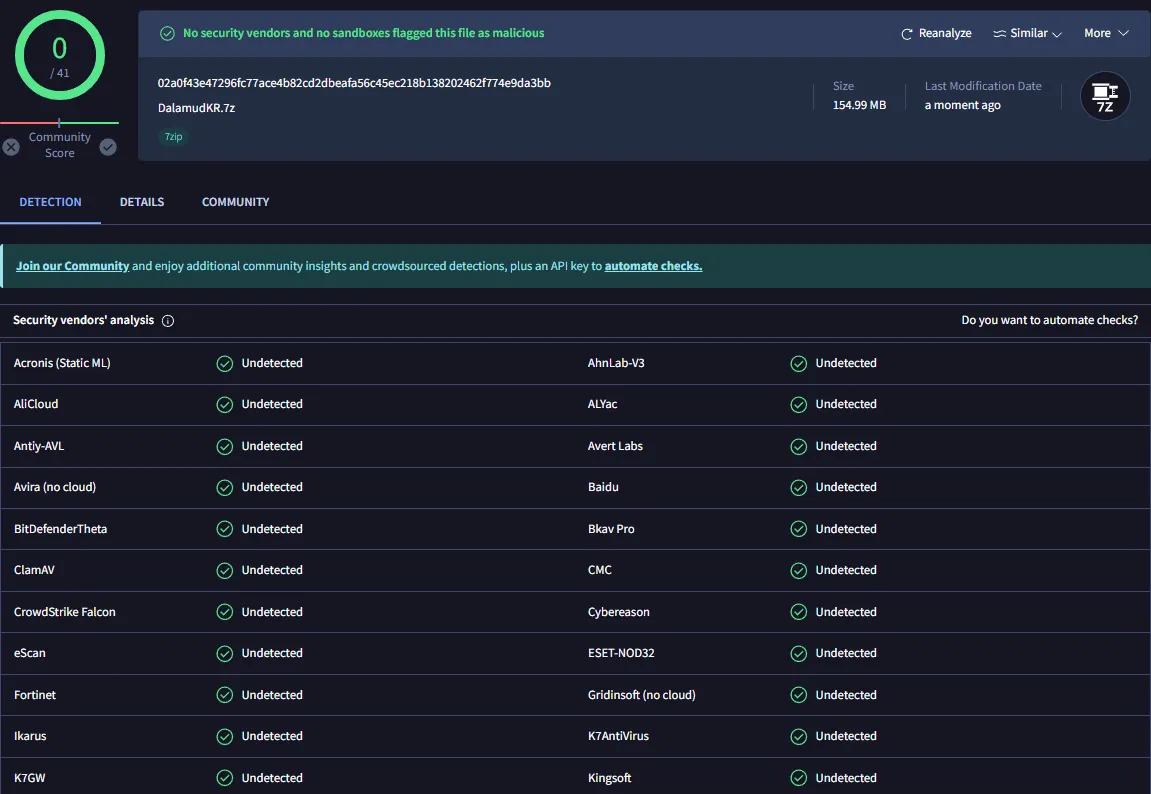Click the 7zip file tag
1151x794 pixels.
173,137
